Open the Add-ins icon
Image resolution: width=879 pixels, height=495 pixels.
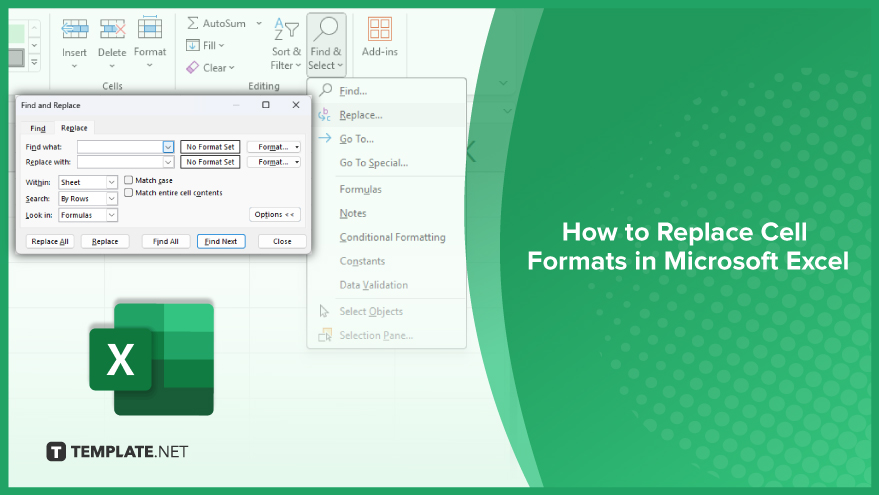click(x=380, y=29)
